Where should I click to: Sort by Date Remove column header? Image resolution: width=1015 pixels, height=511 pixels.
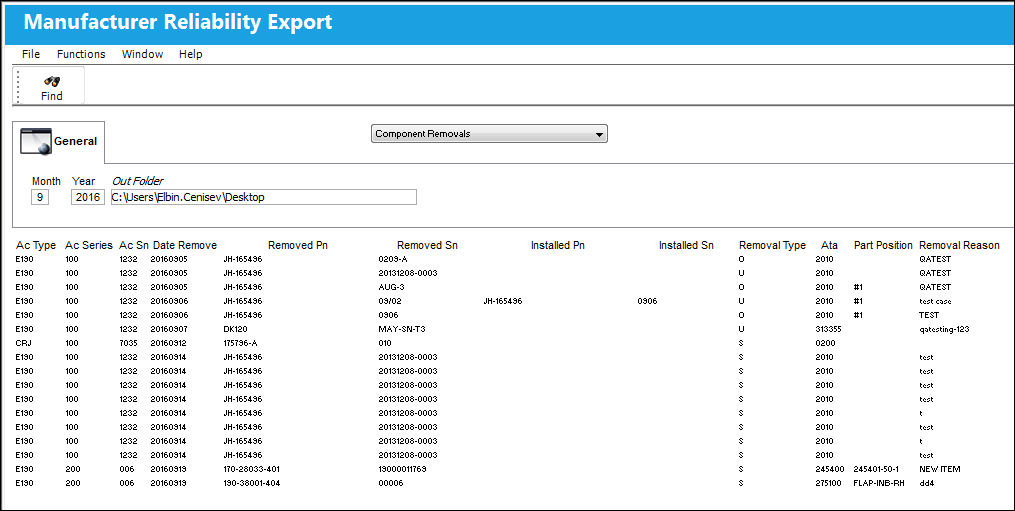point(184,245)
